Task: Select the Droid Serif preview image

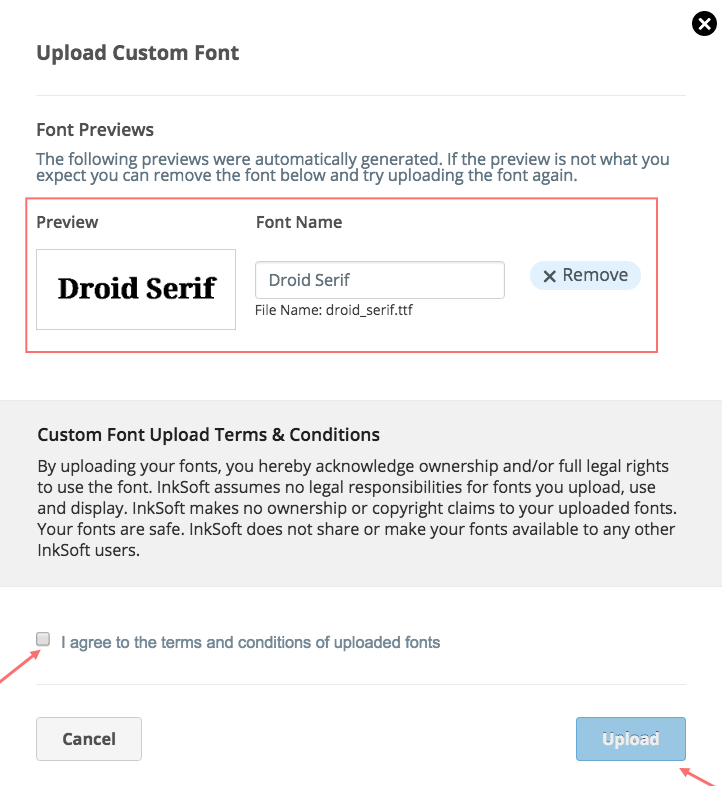Action: 136,289
